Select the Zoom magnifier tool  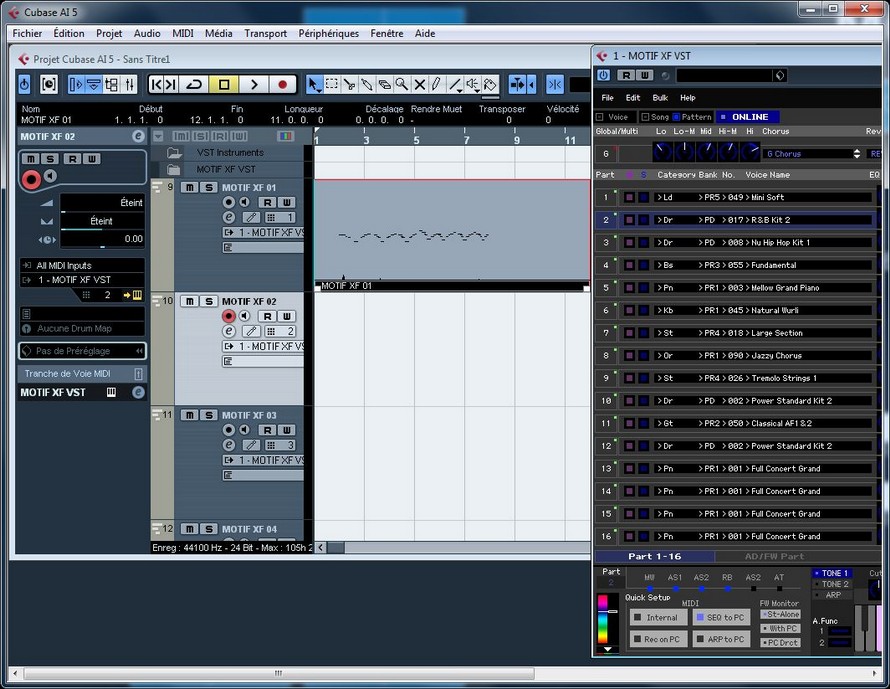point(401,85)
